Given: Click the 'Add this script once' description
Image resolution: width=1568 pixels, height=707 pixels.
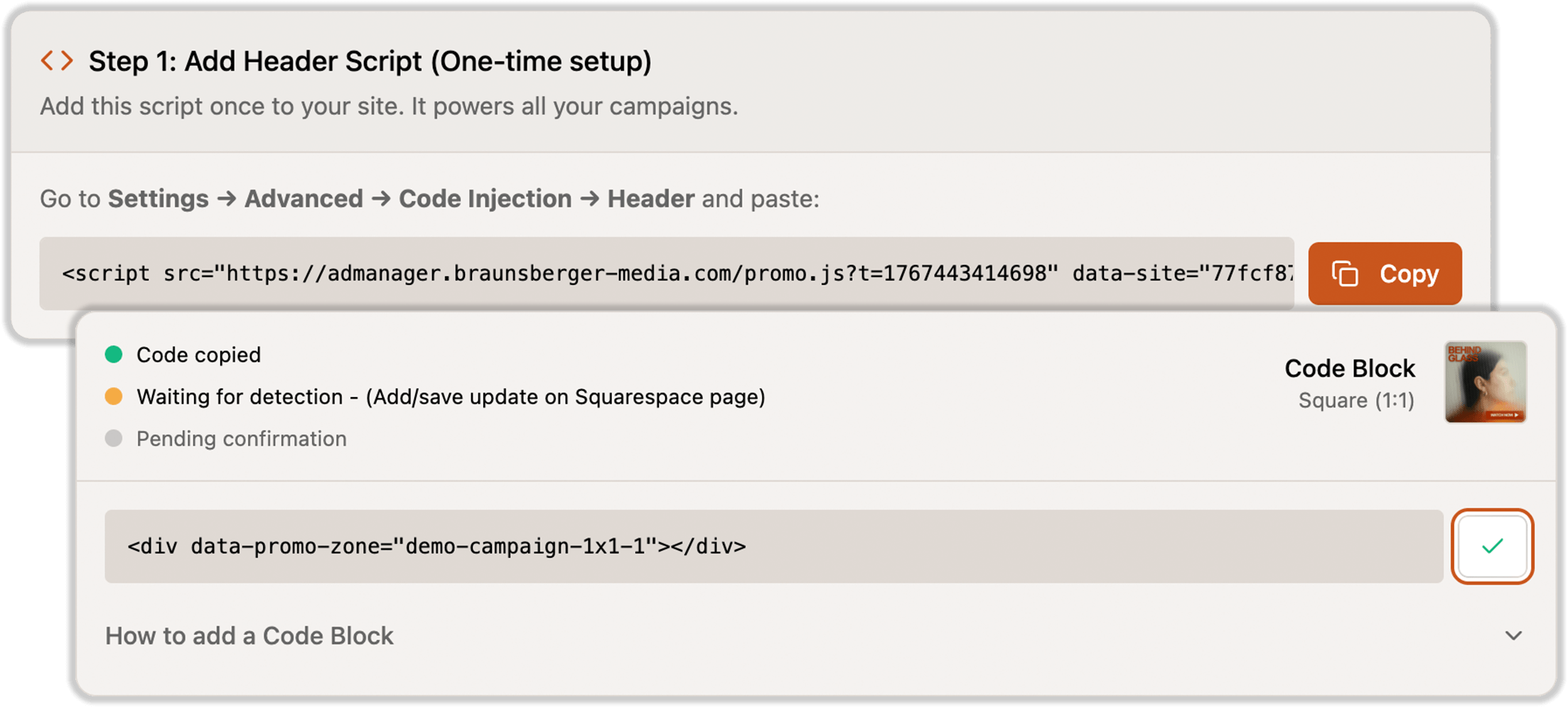Looking at the screenshot, I should [389, 107].
